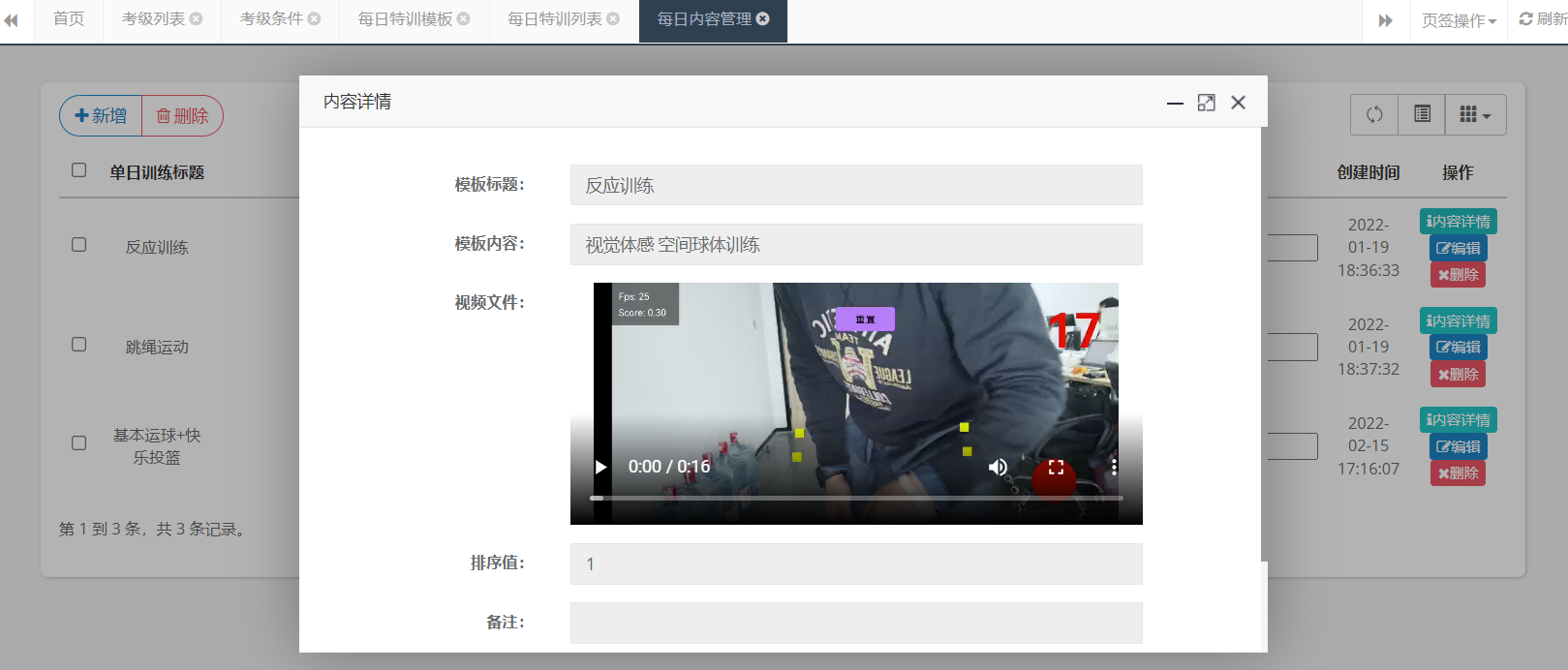Viewport: 1568px width, 670px height.
Task: Check the 跳绳运动 row checkbox
Action: (79, 345)
